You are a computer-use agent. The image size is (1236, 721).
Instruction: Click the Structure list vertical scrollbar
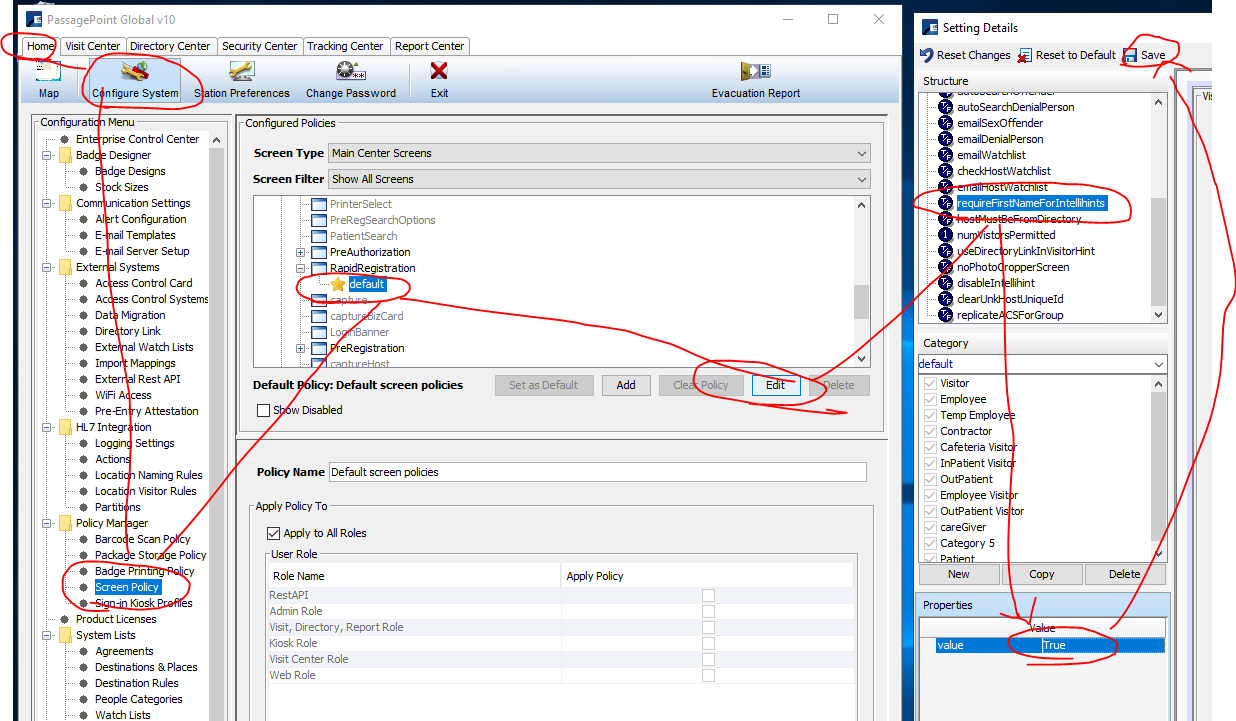pos(1159,208)
